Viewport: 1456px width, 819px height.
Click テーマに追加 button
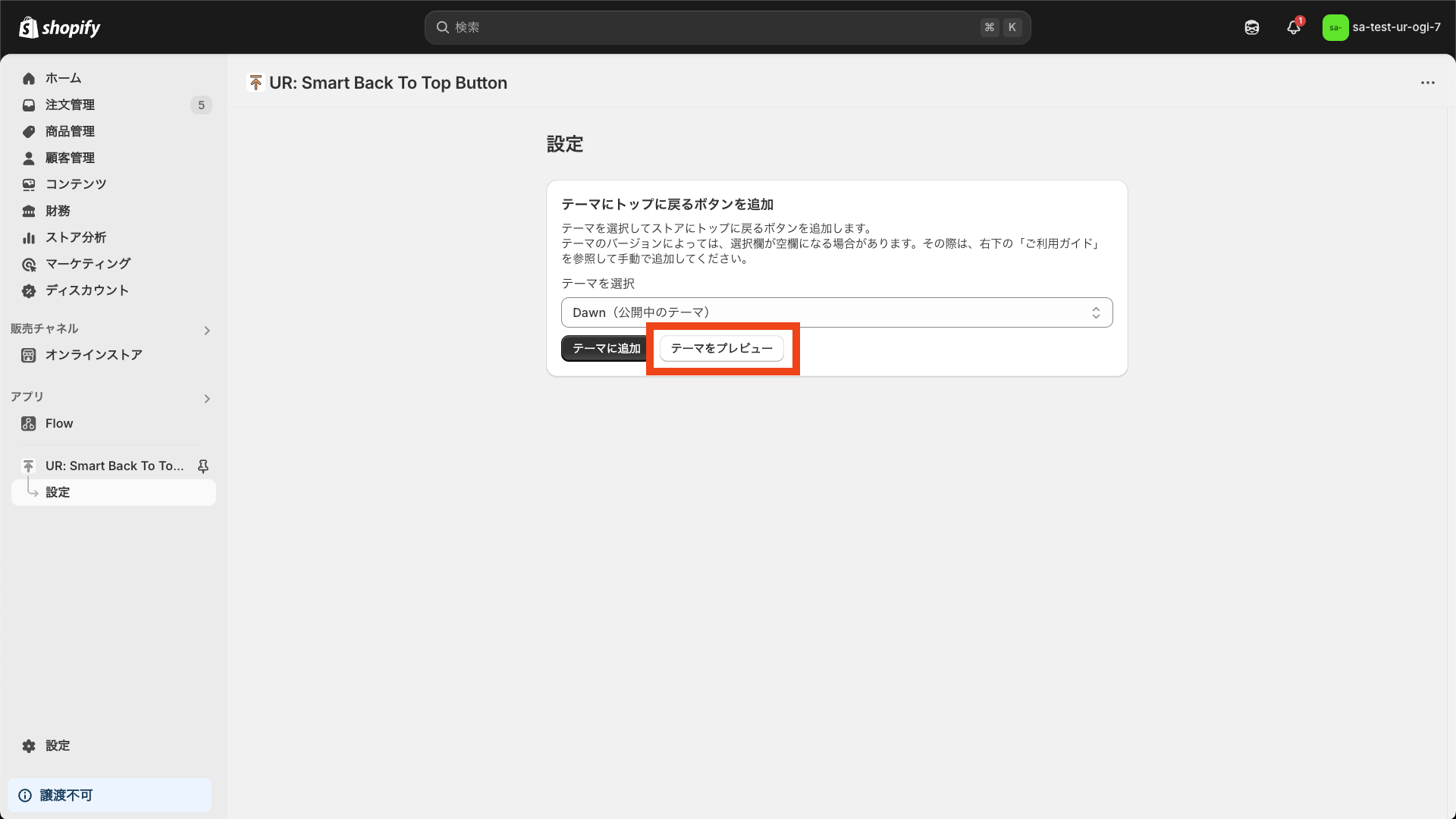[x=605, y=348]
